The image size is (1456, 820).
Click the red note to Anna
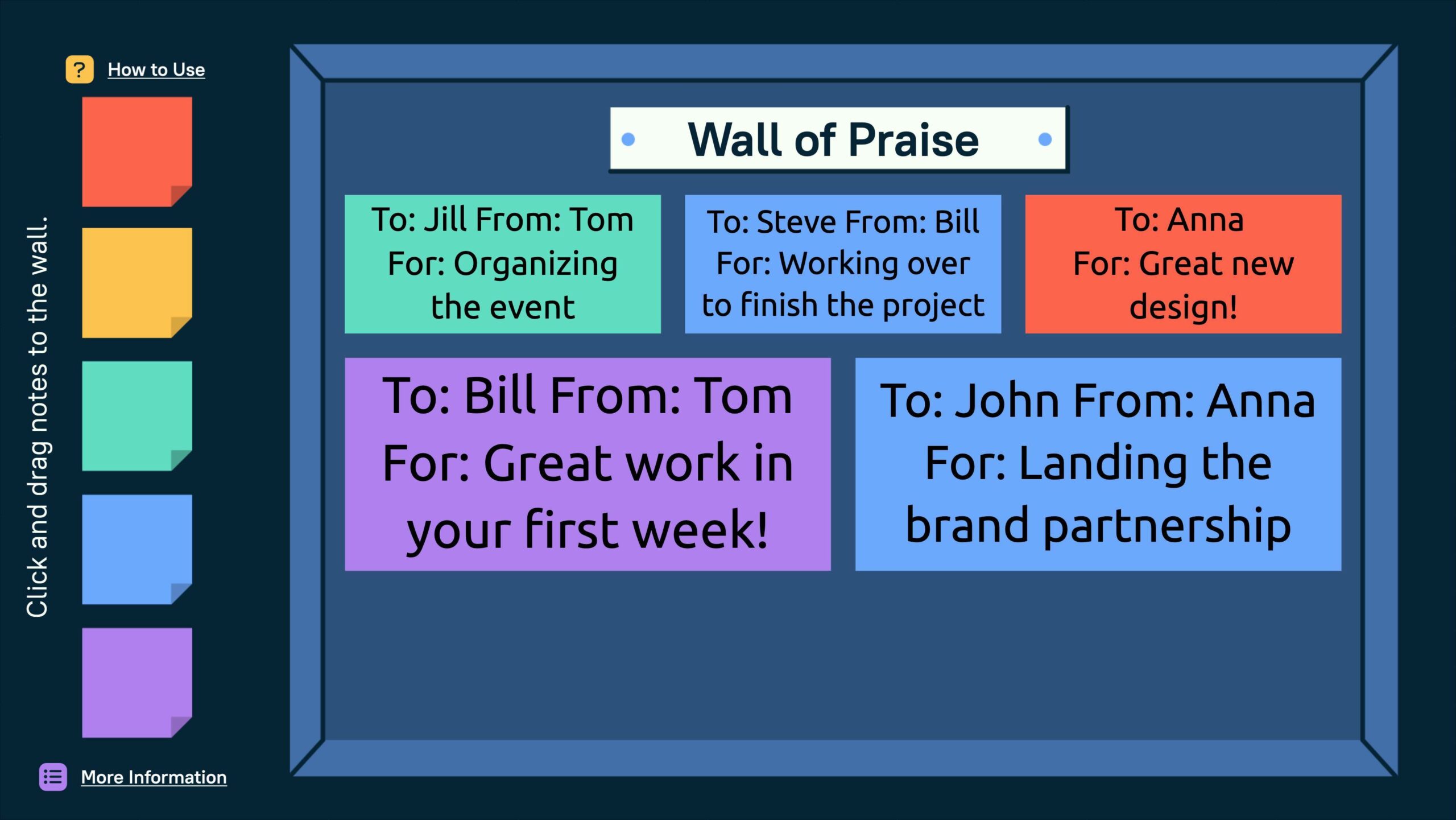1183,264
